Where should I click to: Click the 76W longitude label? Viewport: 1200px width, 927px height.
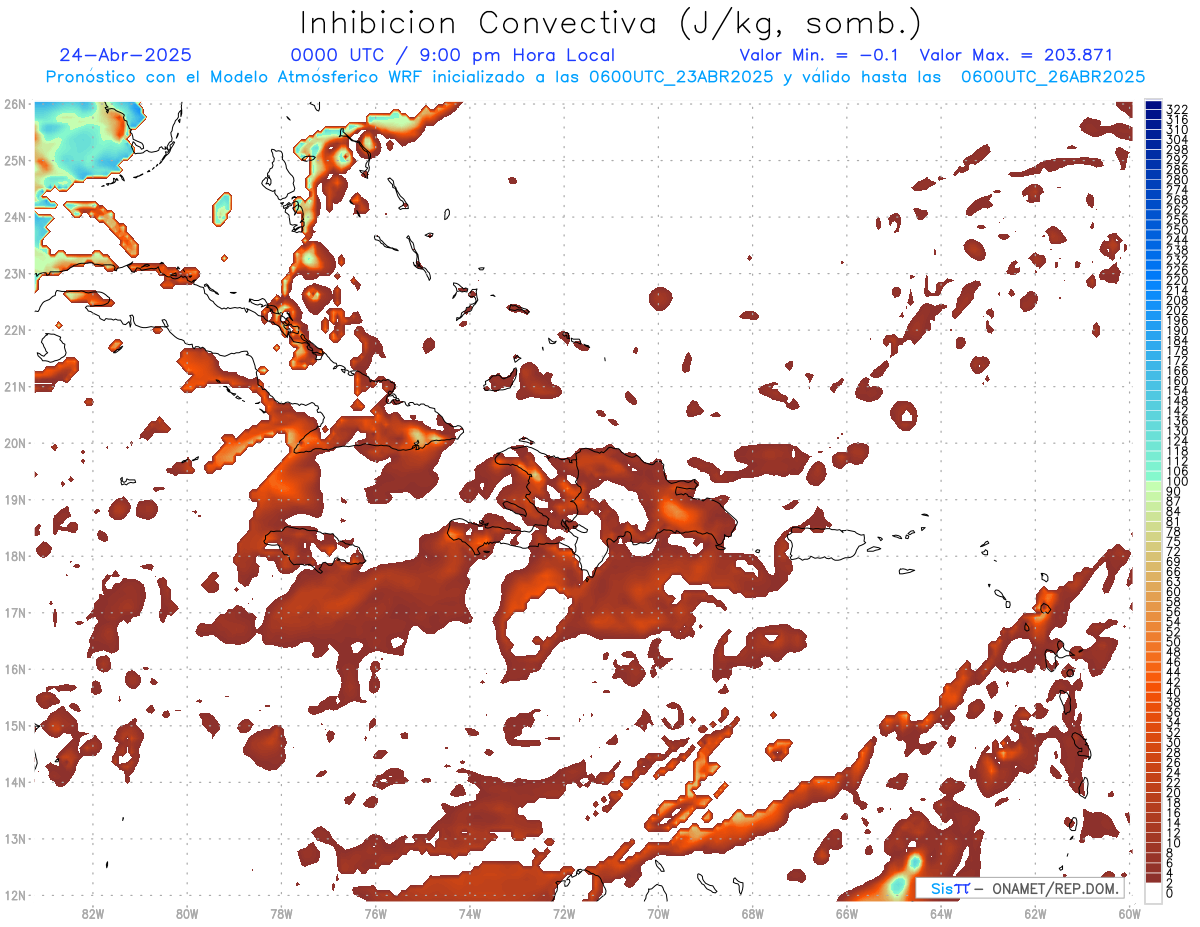click(375, 913)
